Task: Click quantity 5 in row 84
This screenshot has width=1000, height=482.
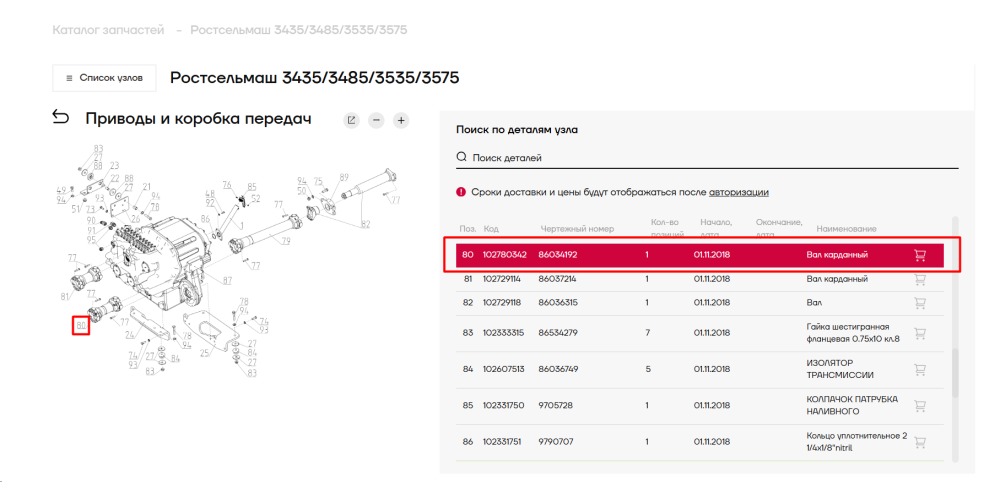Action: click(x=648, y=369)
